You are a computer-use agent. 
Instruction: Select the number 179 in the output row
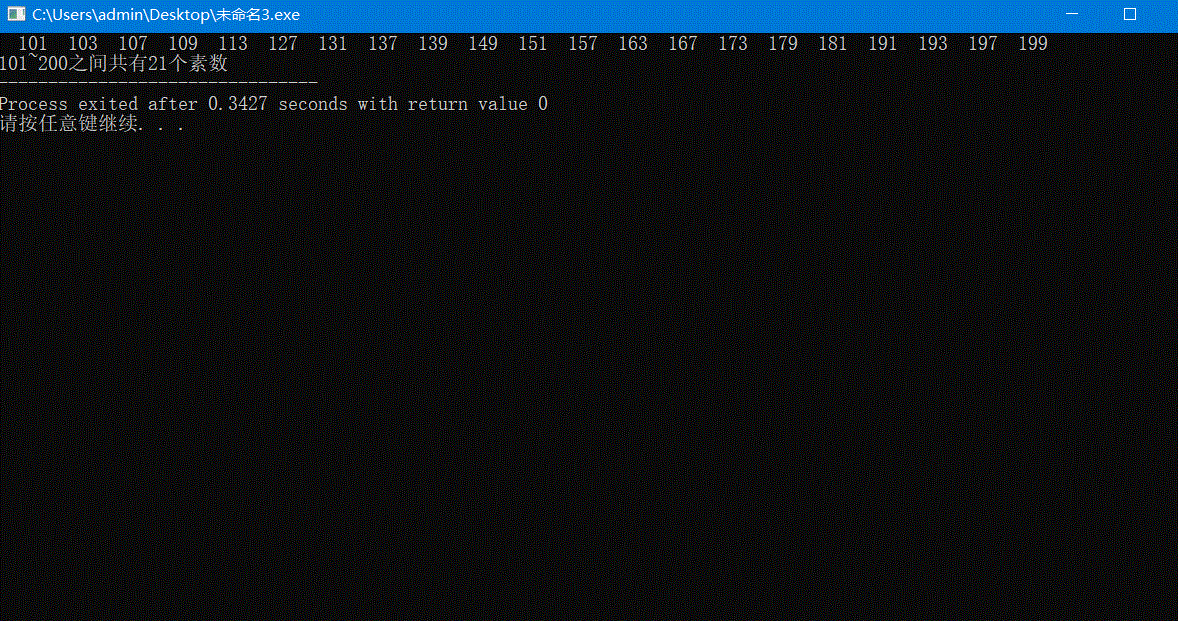coord(783,44)
